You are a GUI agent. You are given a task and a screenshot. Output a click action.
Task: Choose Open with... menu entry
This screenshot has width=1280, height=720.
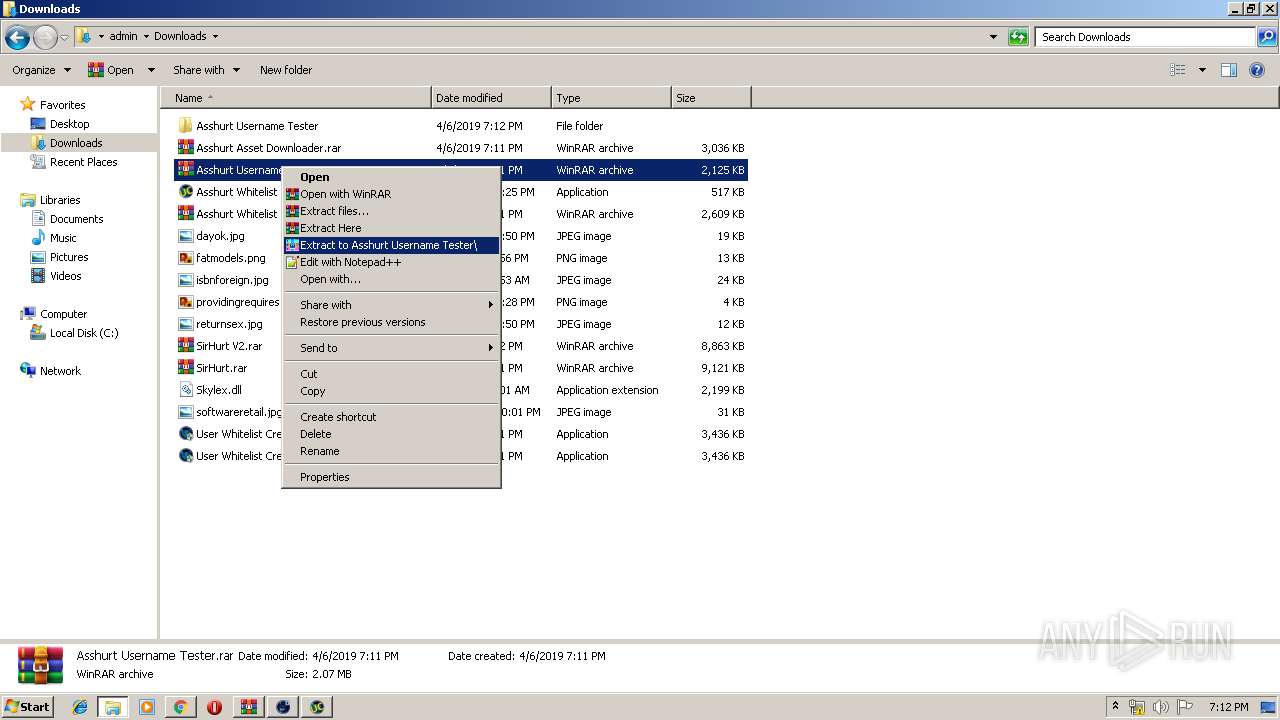(x=391, y=279)
